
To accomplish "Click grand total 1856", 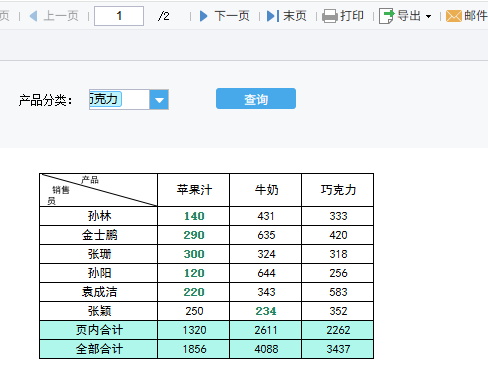I will point(194,349).
